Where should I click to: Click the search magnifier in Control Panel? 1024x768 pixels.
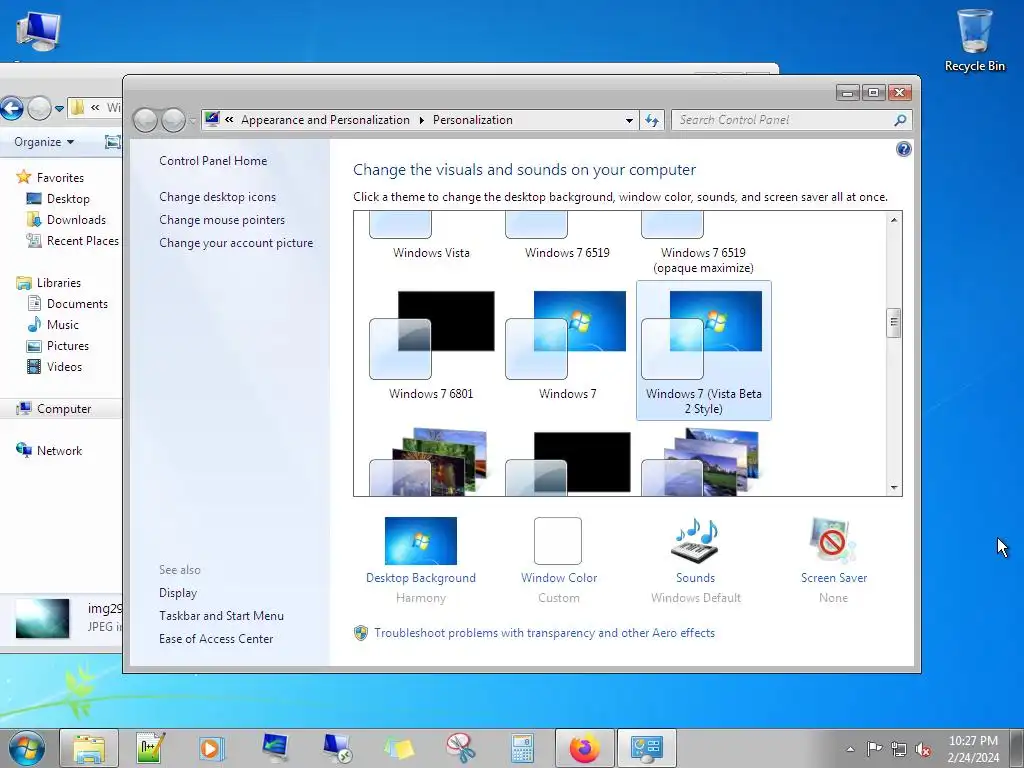point(900,120)
